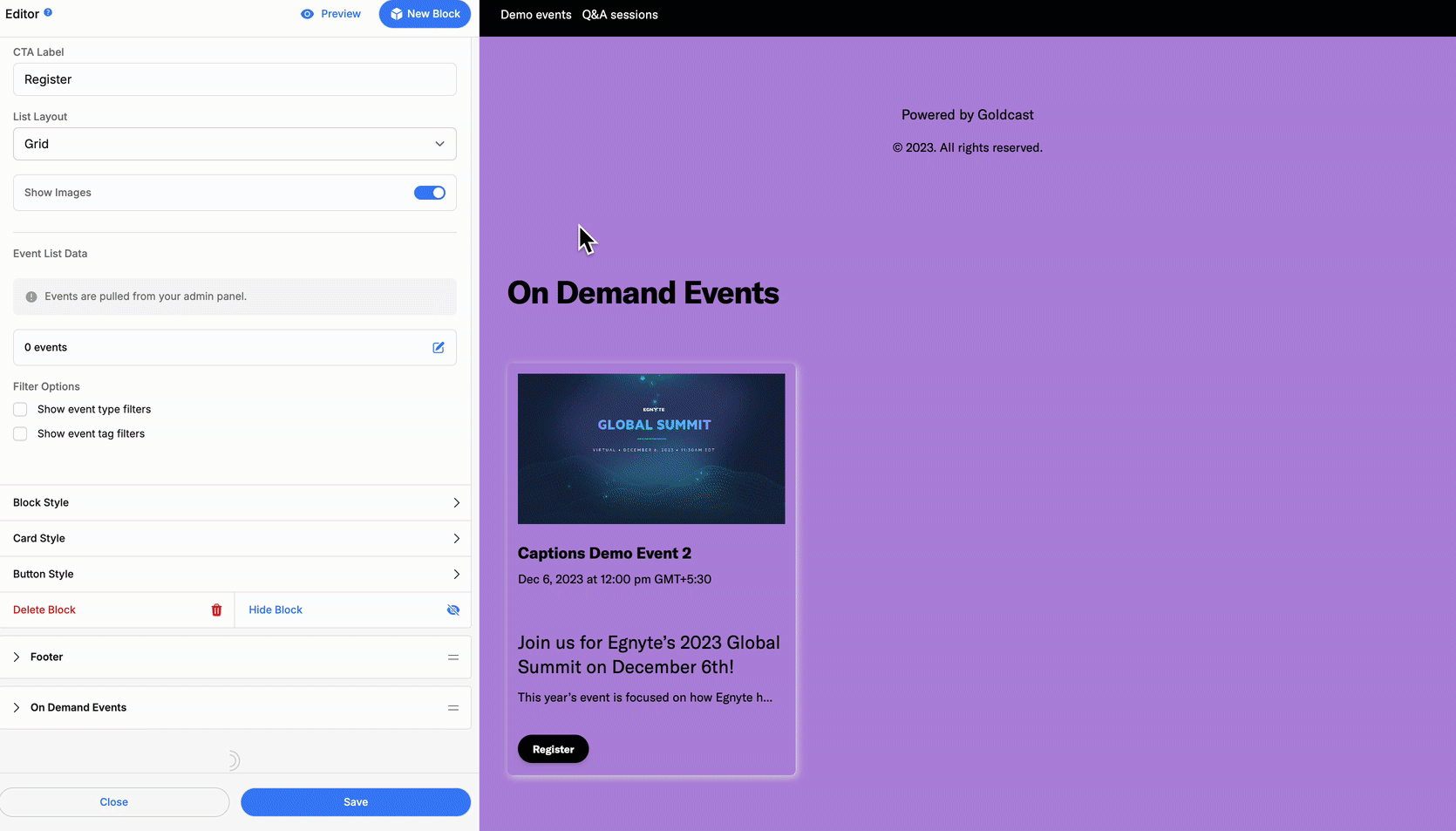The height and width of the screenshot is (831, 1456).
Task: Open the List Layout dropdown
Action: tap(234, 144)
